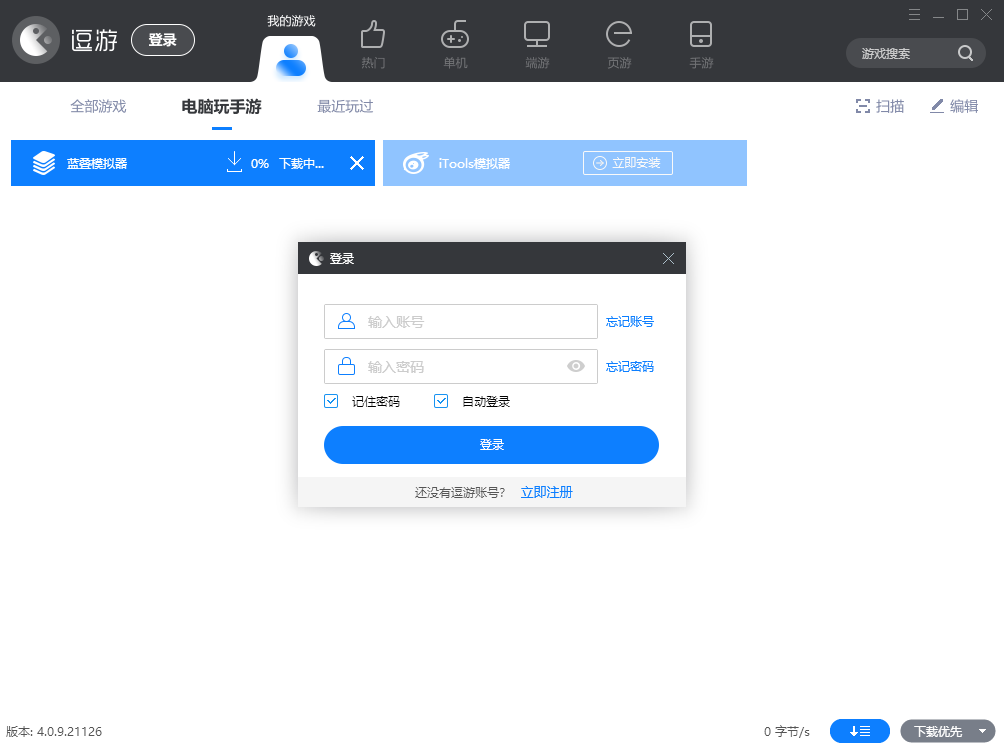Open the 页游 category icon
The image size is (1004, 746).
click(x=618, y=42)
